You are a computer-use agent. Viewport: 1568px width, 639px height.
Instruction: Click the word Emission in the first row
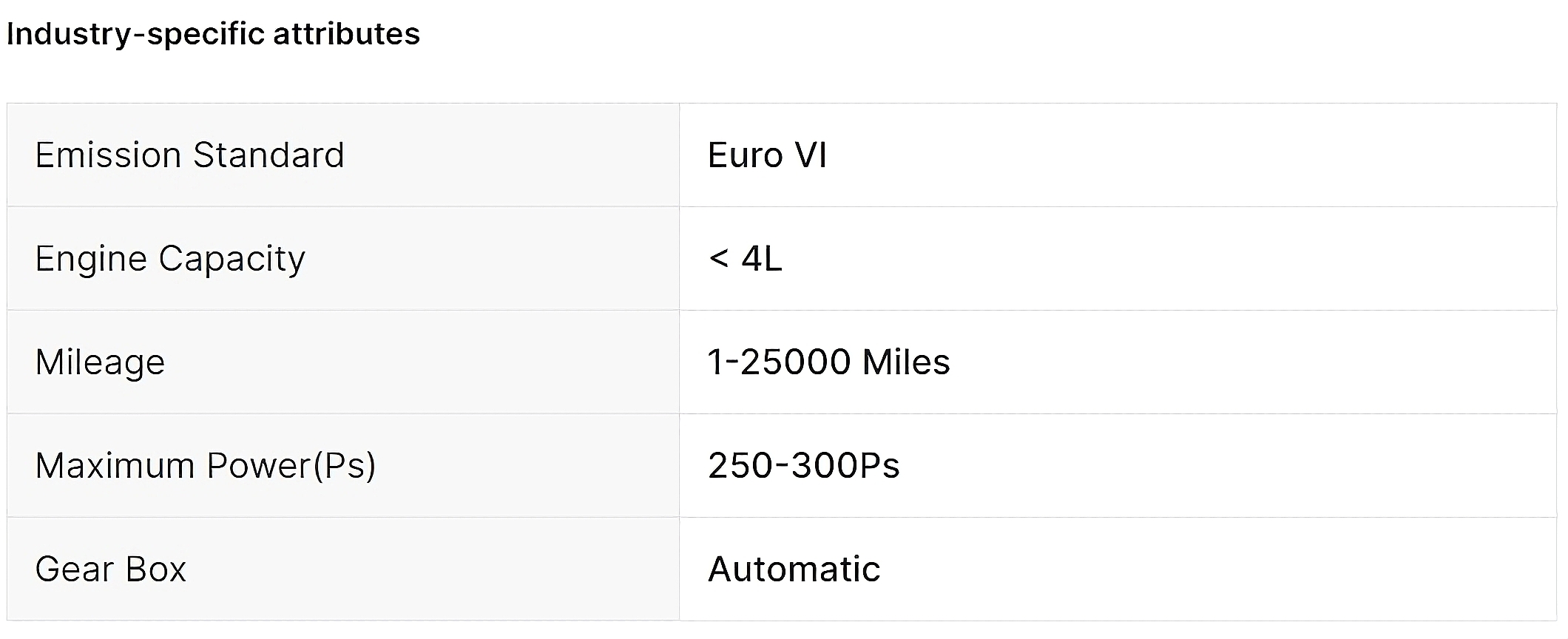[x=108, y=155]
